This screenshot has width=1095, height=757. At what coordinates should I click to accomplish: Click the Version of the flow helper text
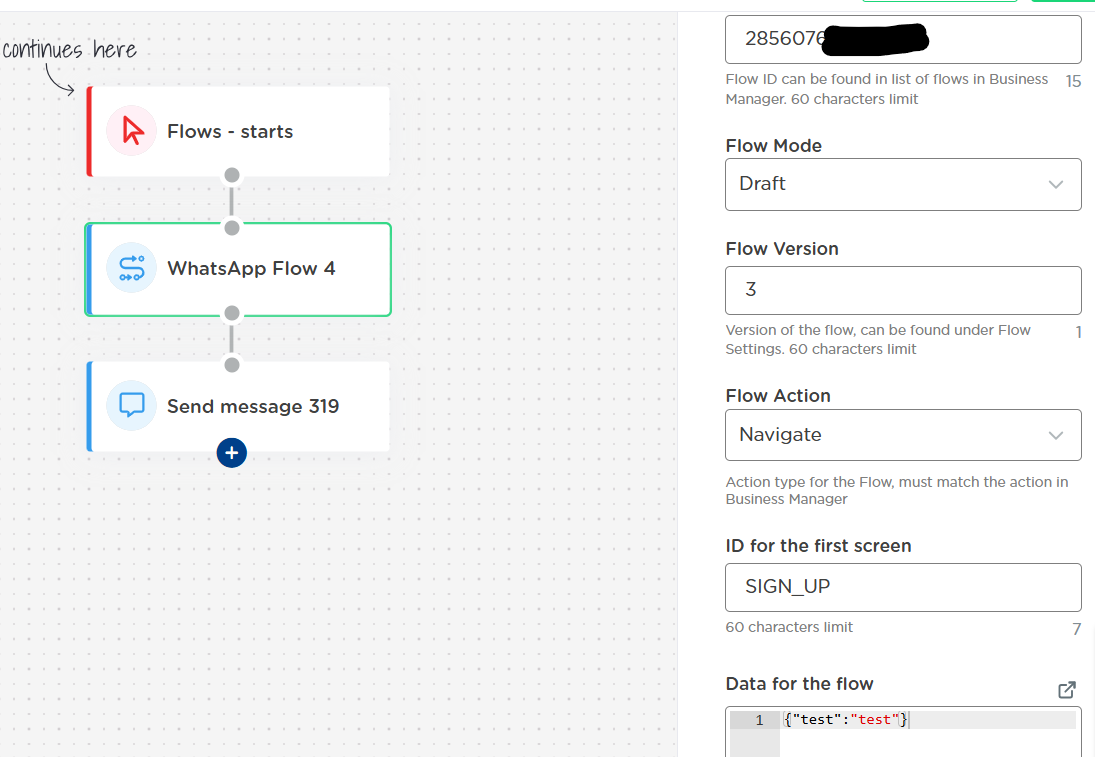878,339
